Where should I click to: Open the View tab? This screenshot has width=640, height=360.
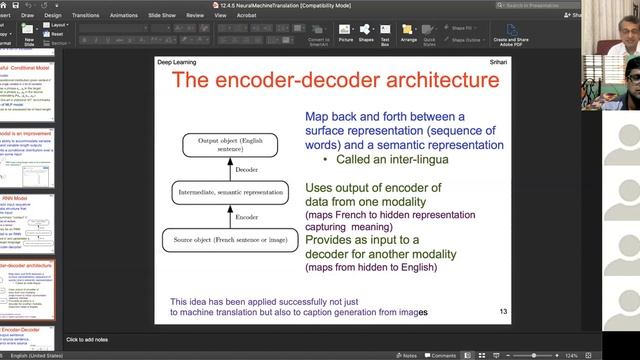(x=220, y=15)
